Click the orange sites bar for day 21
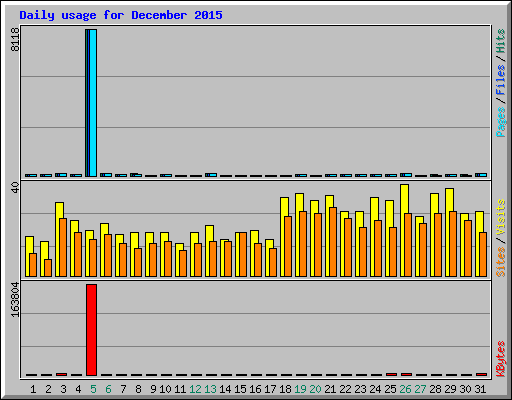Viewport: 512px width, 400px height. [x=333, y=242]
